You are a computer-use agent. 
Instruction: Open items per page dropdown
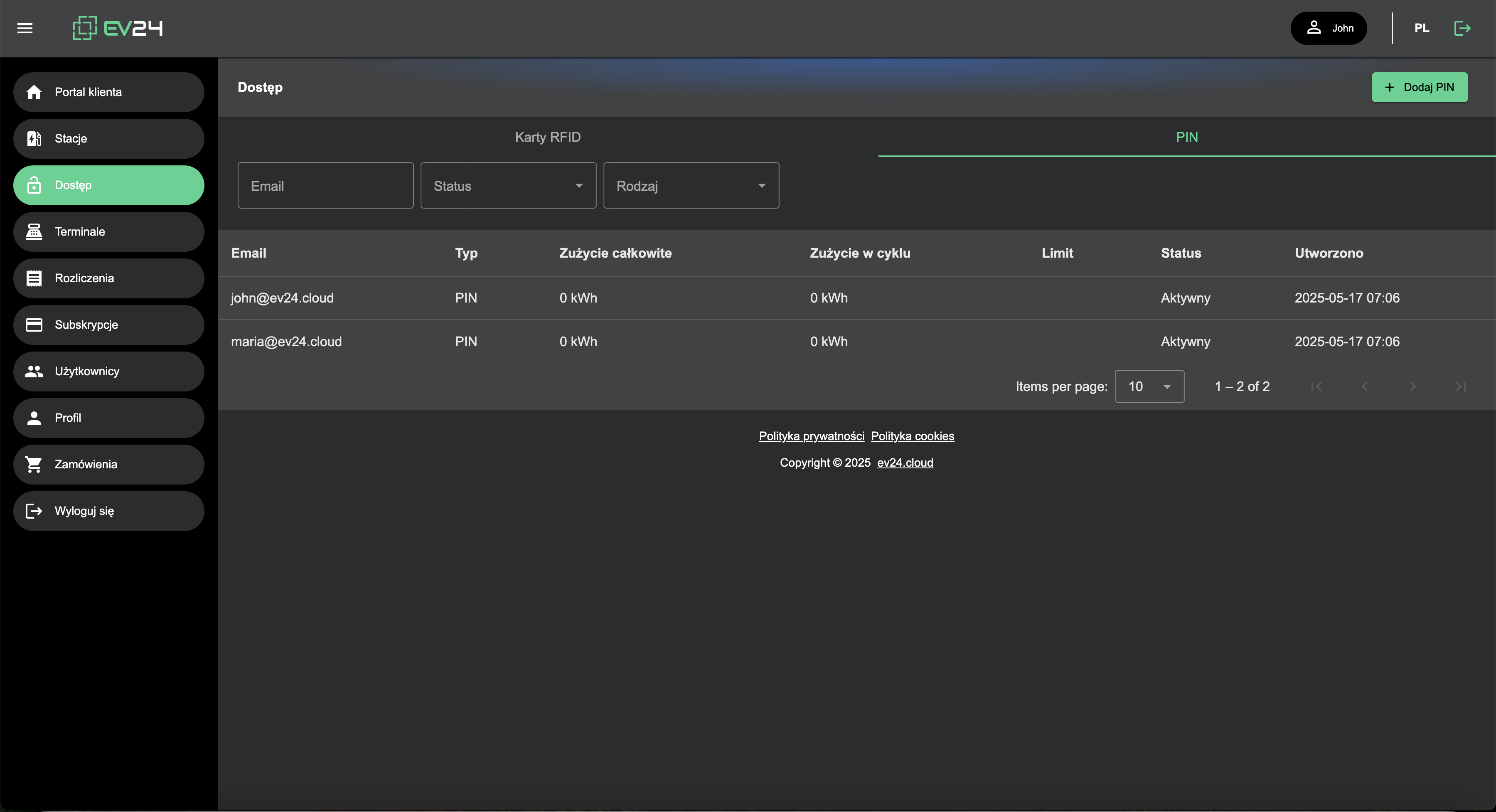tap(1149, 386)
